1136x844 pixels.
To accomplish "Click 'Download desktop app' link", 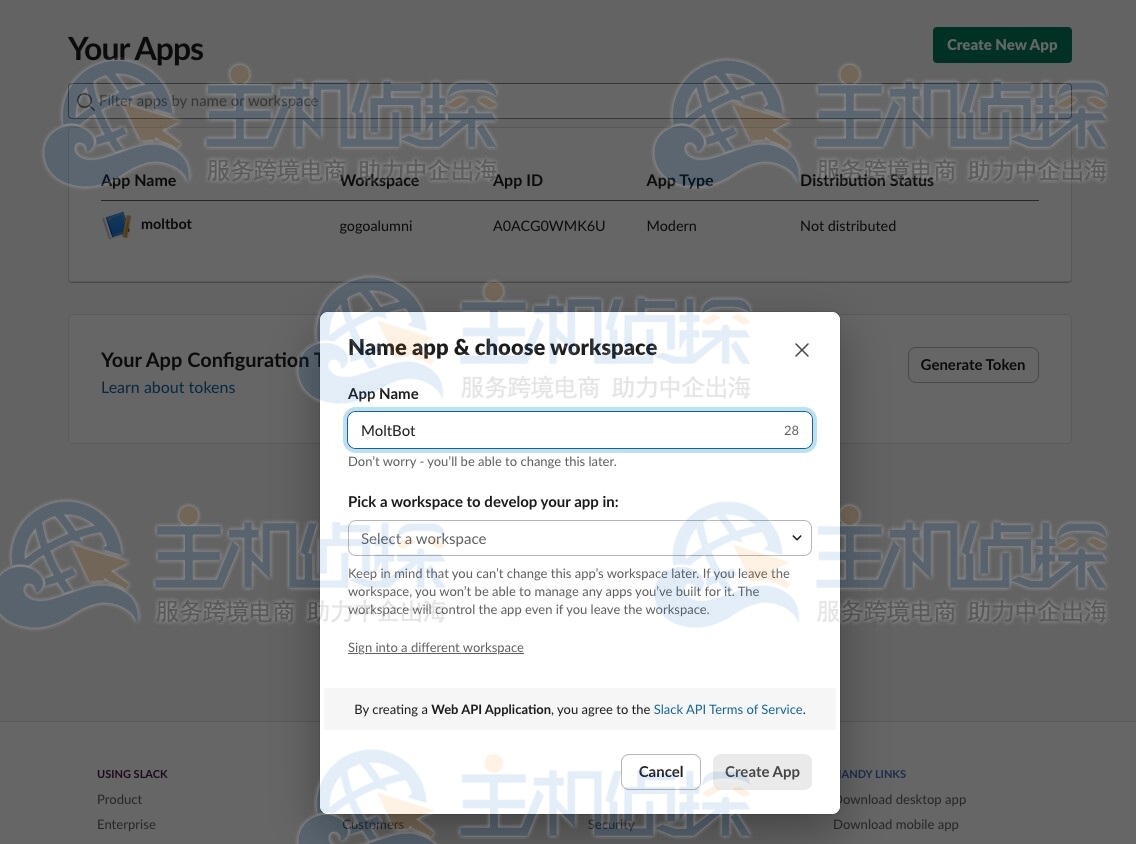I will [898, 799].
